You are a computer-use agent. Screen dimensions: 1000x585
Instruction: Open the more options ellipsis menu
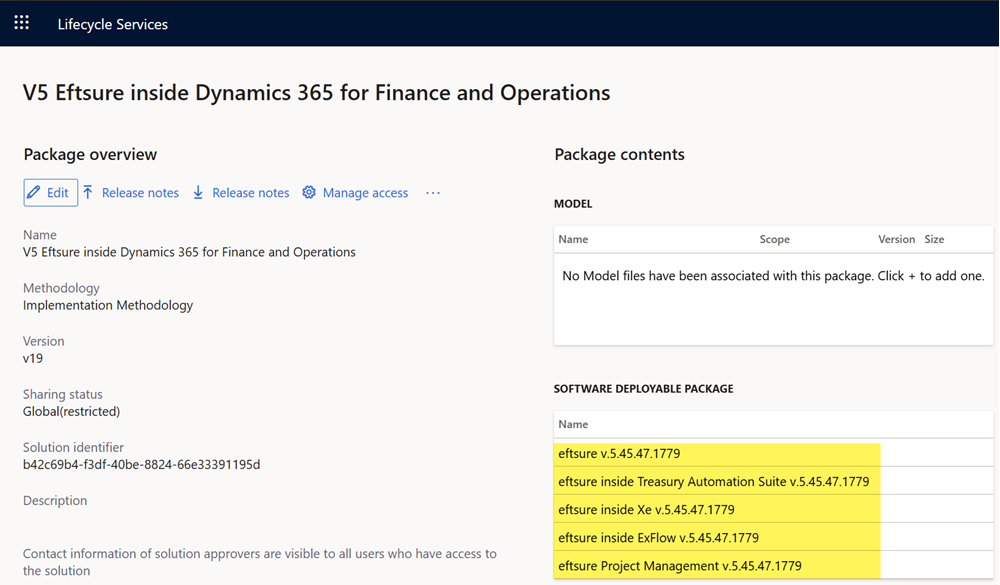pos(433,193)
